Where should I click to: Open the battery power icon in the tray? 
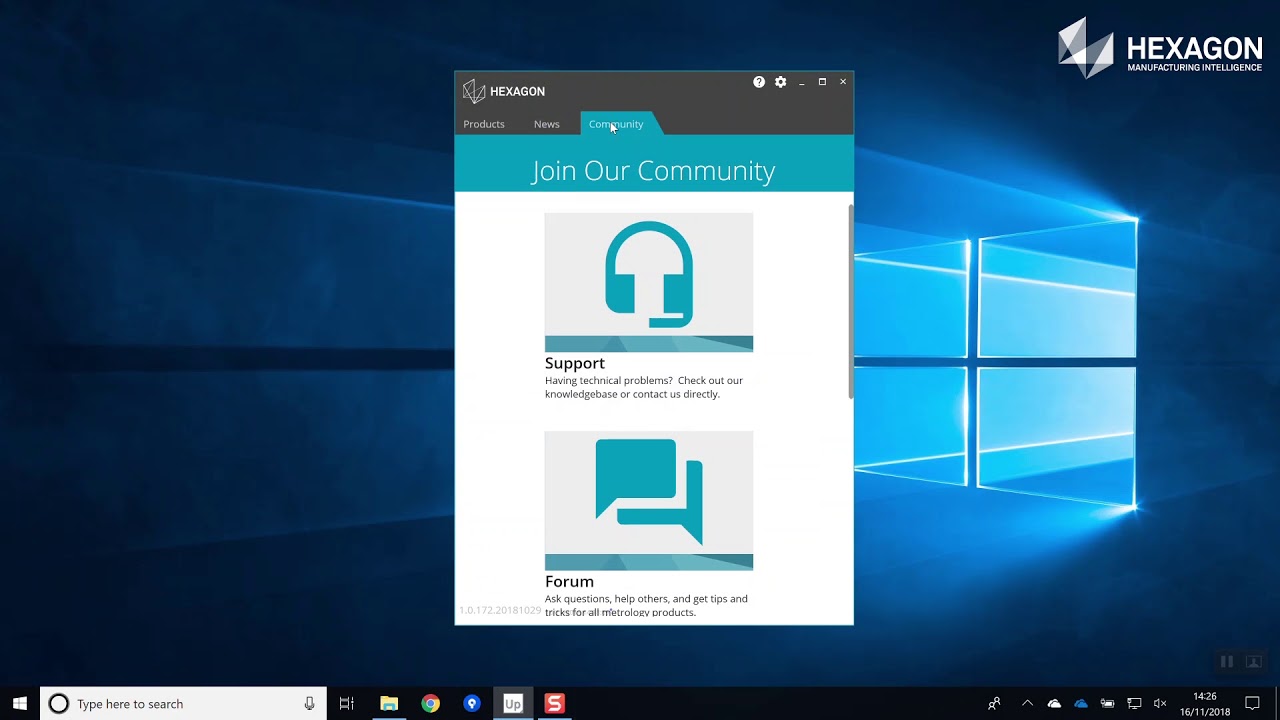(1107, 704)
